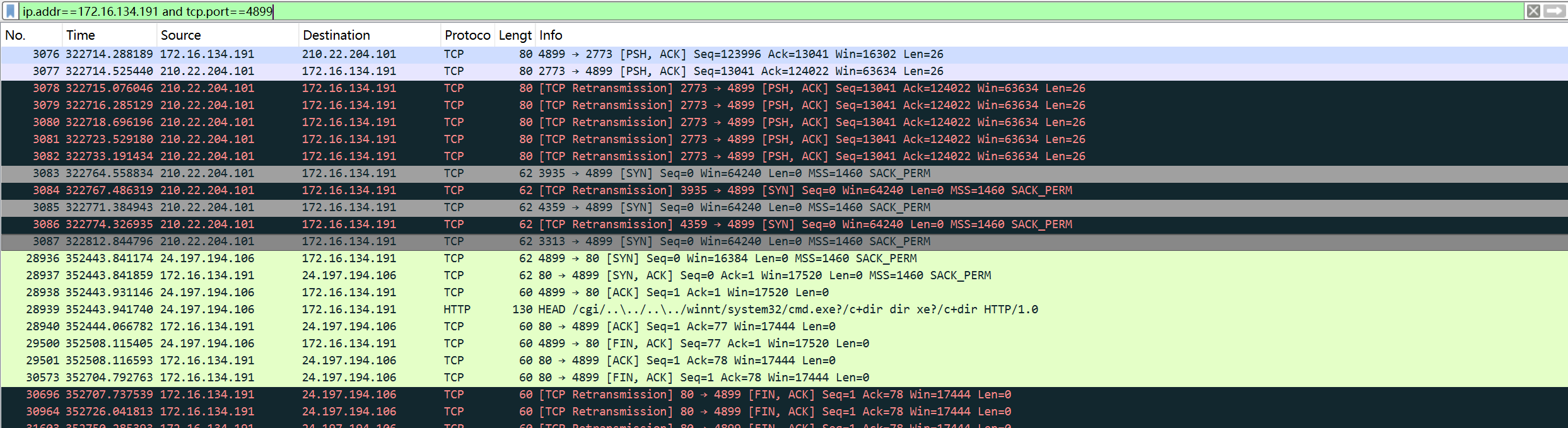This screenshot has height=428, width=1568.
Task: Select retransmission packet 3078
Action: 784,88
